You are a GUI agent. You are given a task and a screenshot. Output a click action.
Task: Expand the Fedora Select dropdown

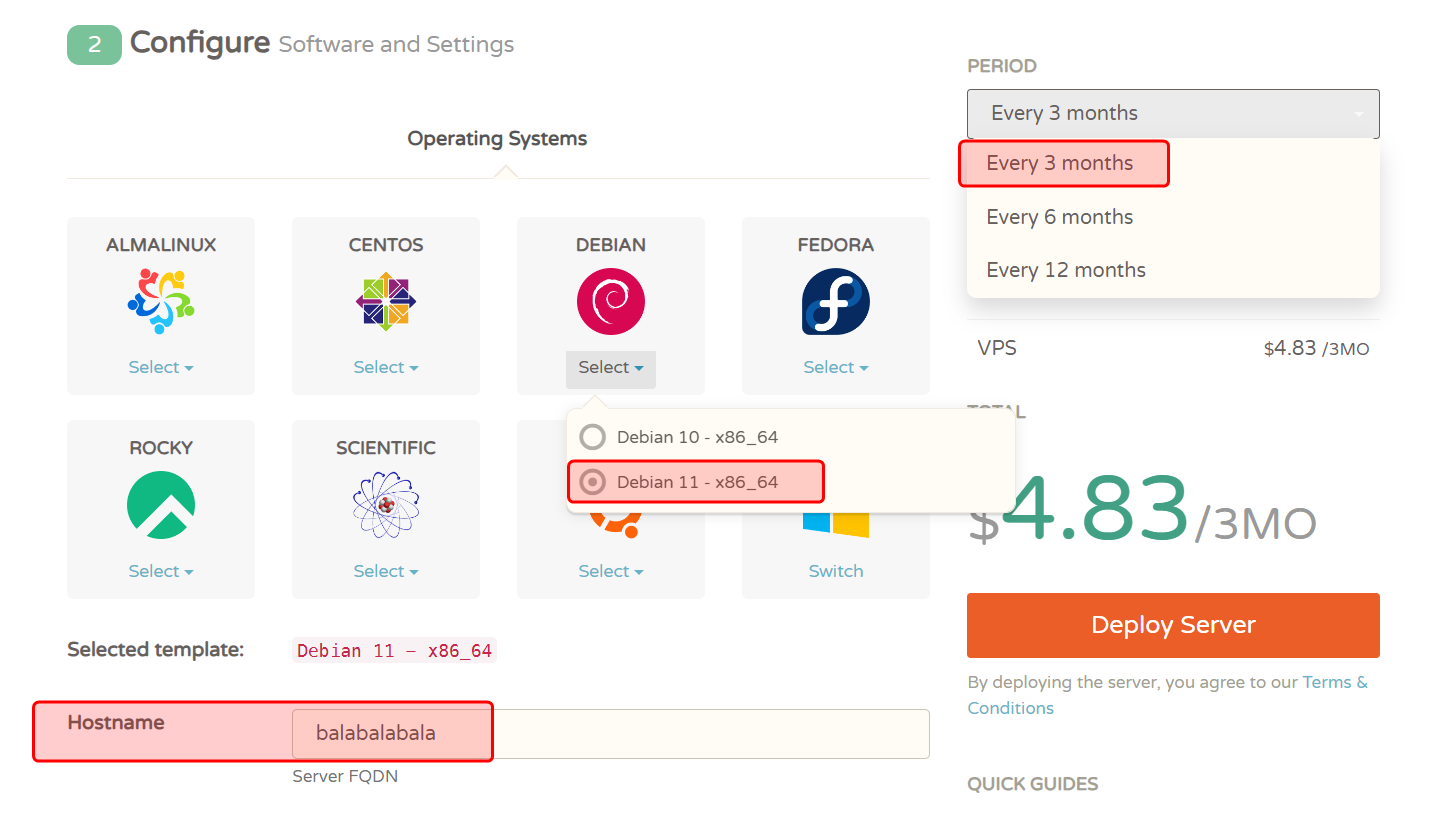point(836,367)
